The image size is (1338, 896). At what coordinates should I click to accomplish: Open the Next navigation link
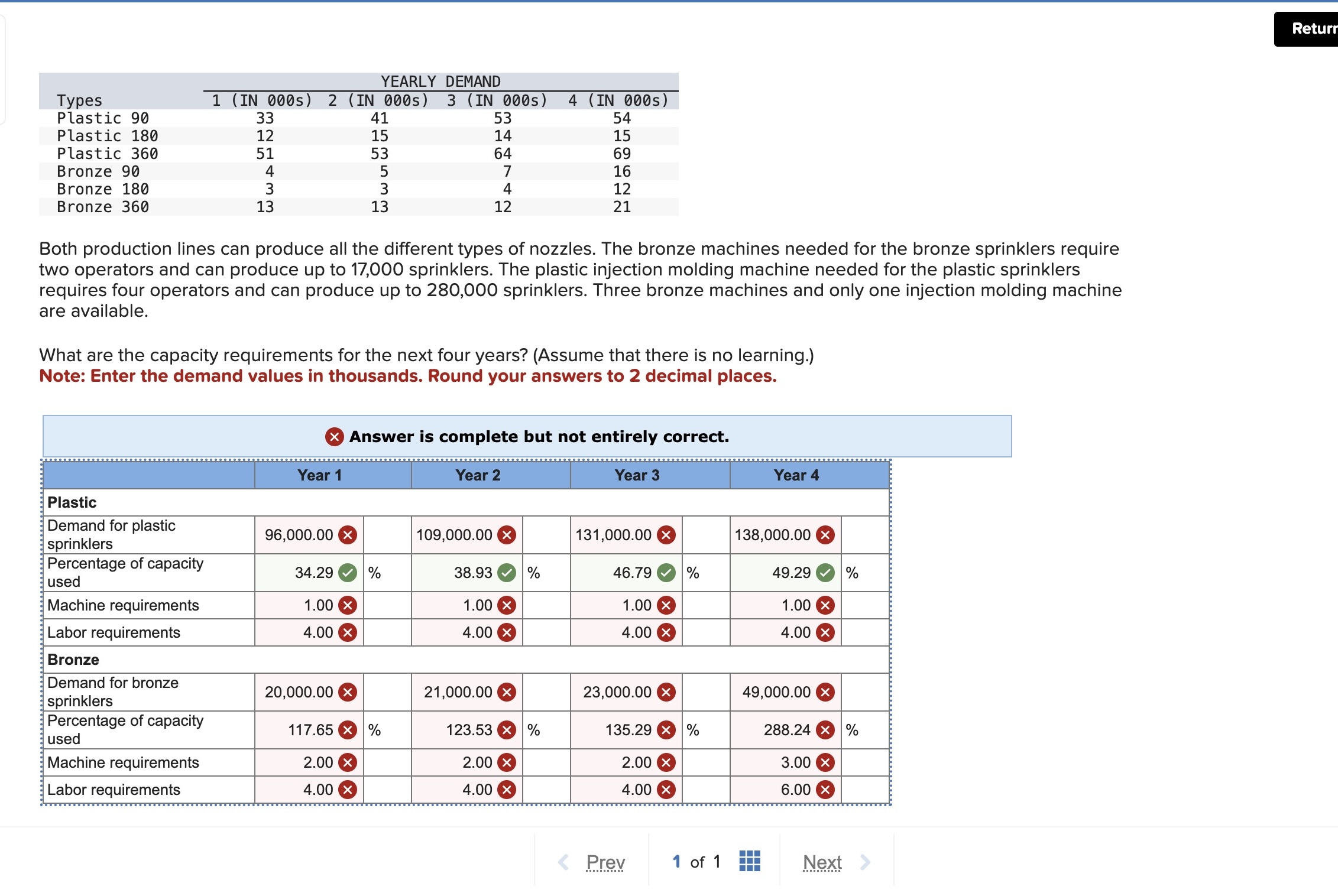pos(822,862)
